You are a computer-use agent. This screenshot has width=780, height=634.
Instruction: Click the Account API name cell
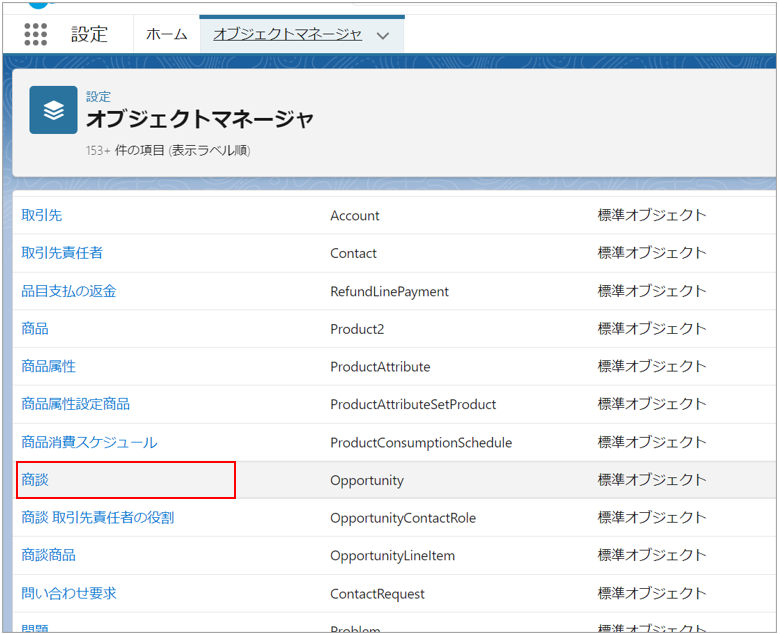355,216
